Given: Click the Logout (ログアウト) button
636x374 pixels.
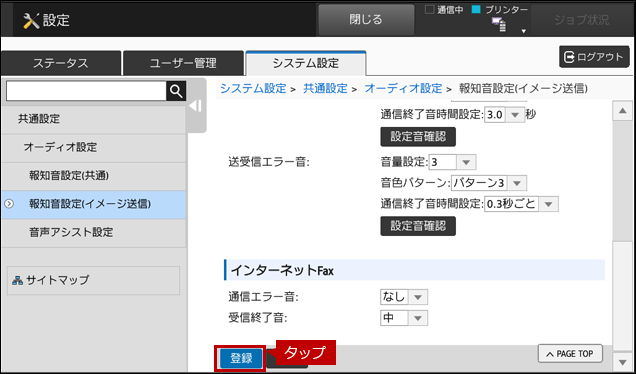Looking at the screenshot, I should point(594,57).
